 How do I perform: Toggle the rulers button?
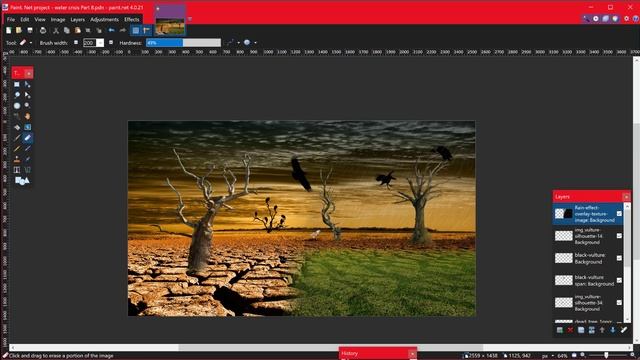147,31
